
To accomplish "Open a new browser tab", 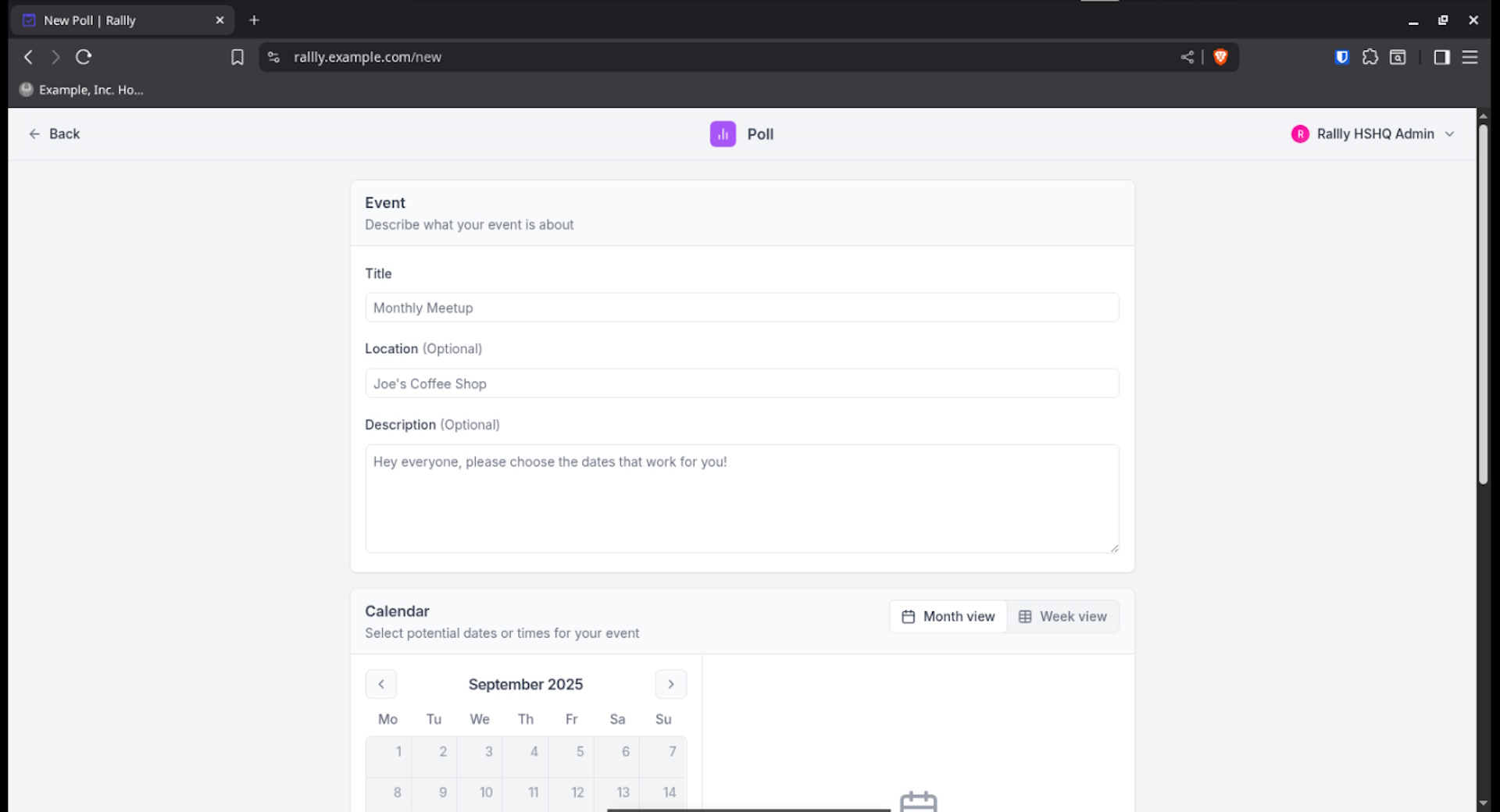I will coord(254,20).
